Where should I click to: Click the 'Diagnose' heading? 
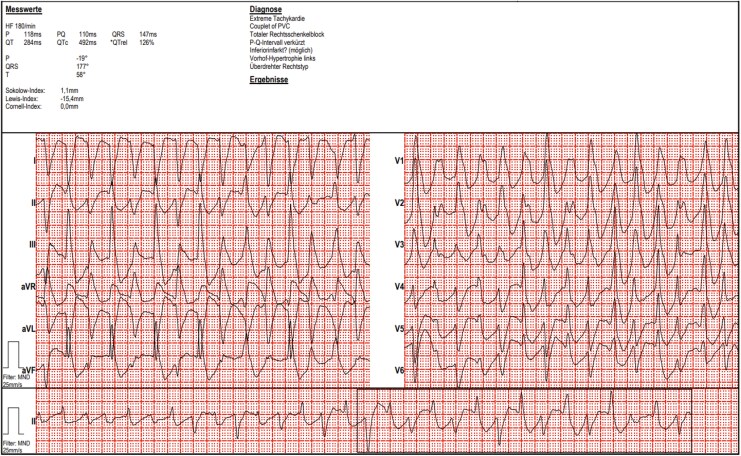coord(266,9)
